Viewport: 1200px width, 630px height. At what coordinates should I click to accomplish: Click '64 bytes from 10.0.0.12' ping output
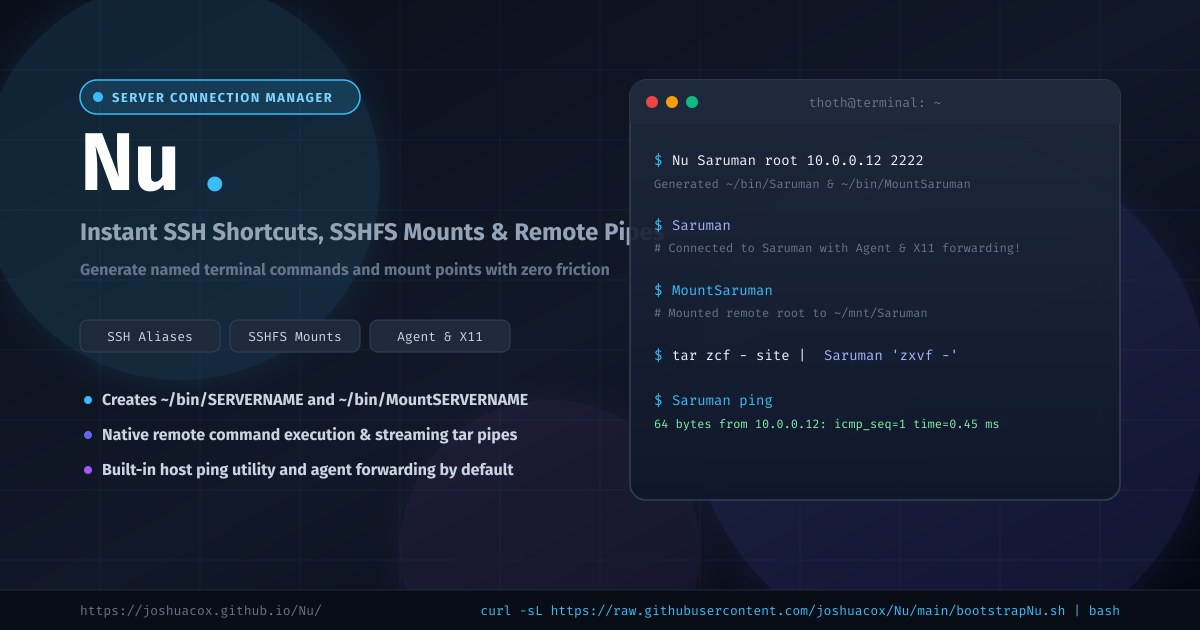tap(826, 424)
